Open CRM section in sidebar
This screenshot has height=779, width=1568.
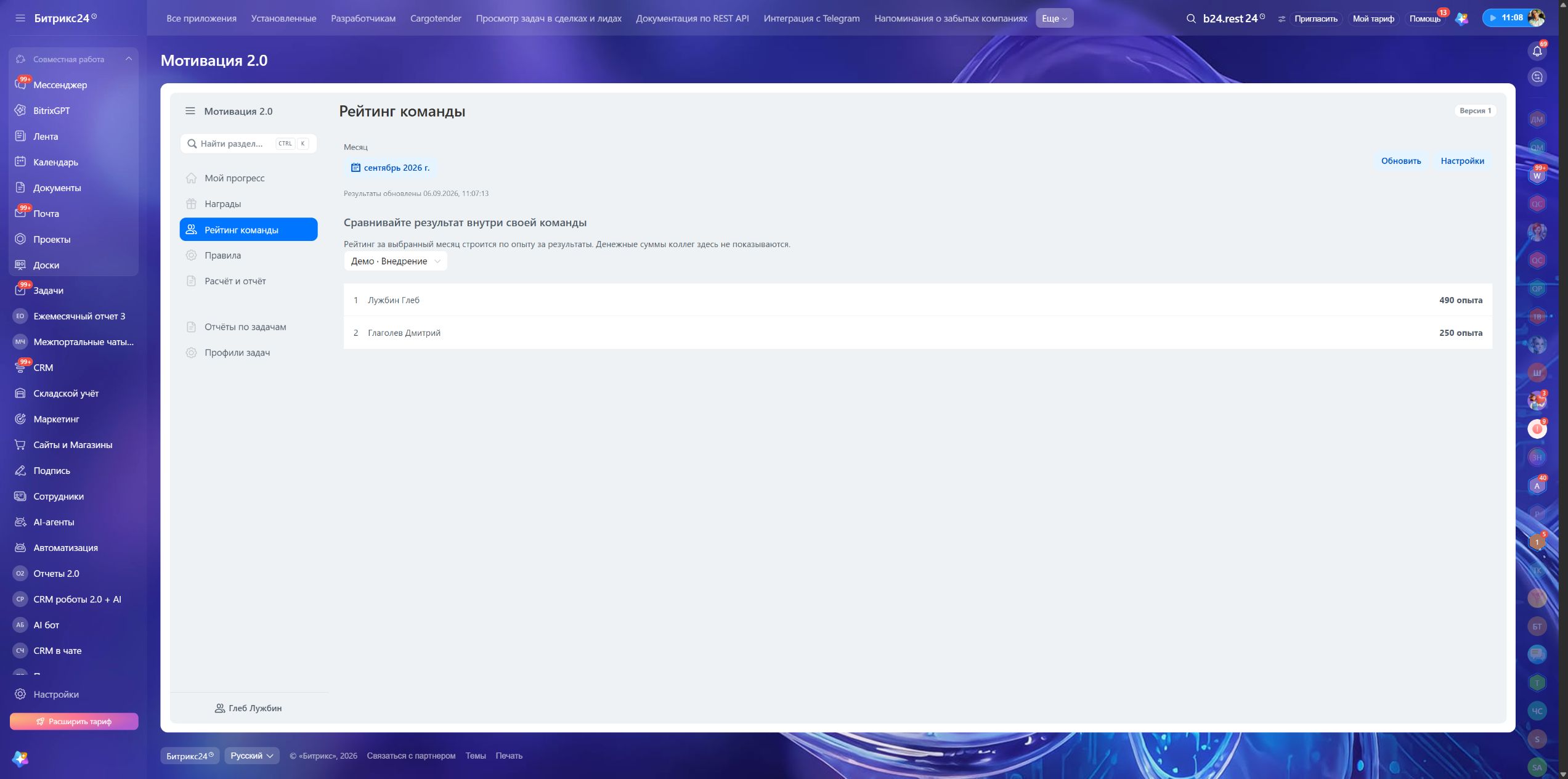(43, 368)
